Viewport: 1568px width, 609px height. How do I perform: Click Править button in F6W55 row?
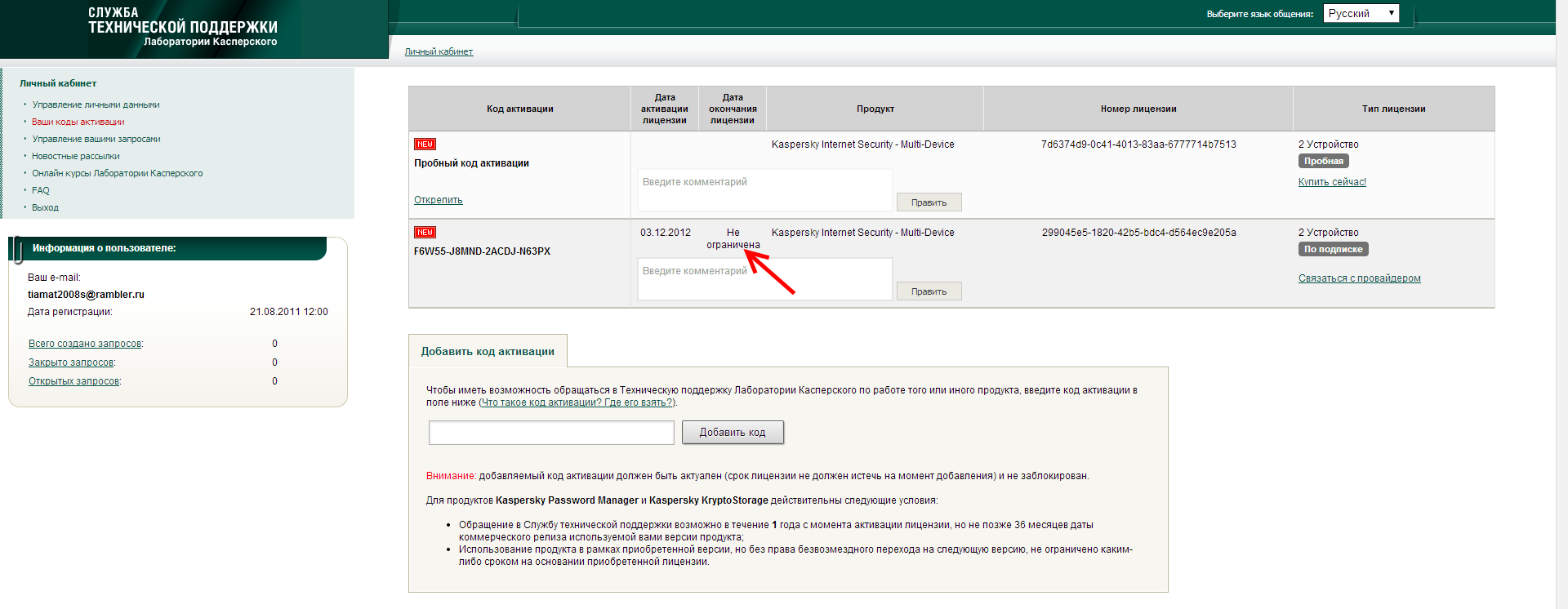click(929, 291)
